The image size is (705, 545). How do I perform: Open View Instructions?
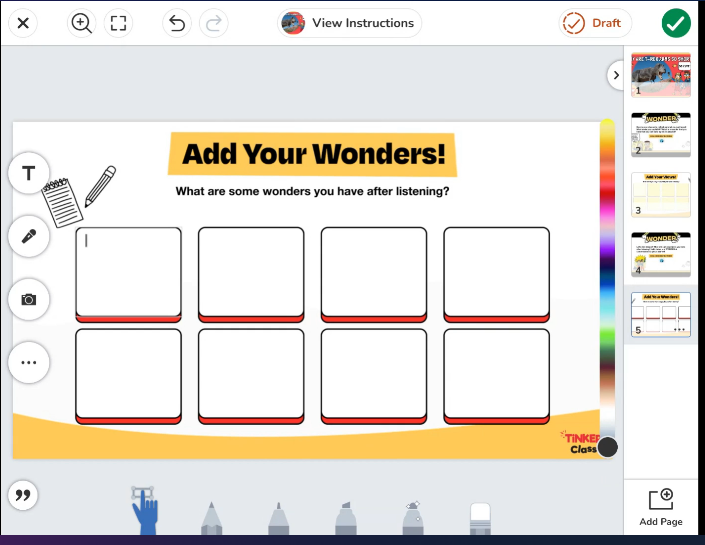[349, 23]
